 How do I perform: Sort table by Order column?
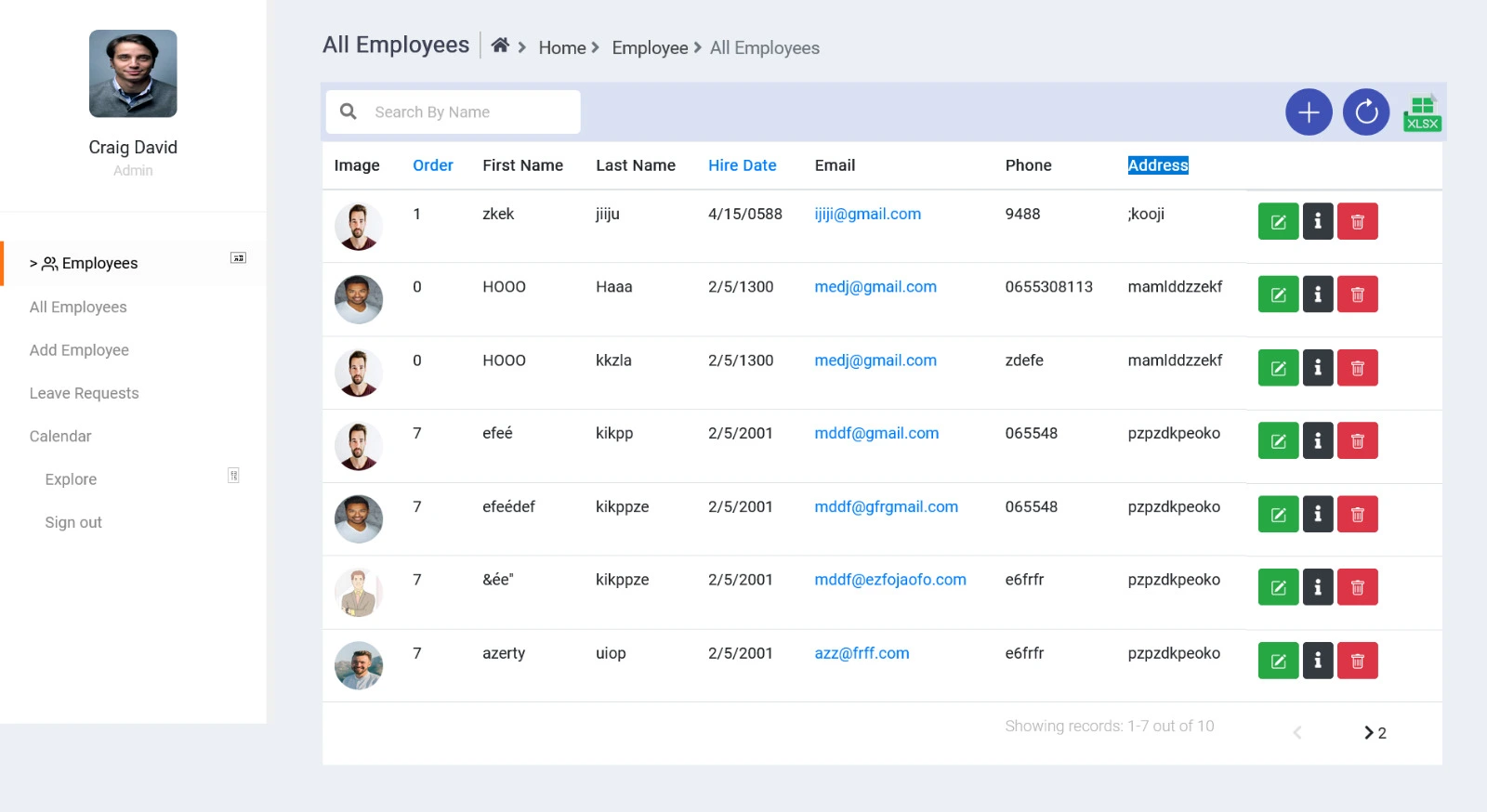pyautogui.click(x=432, y=165)
